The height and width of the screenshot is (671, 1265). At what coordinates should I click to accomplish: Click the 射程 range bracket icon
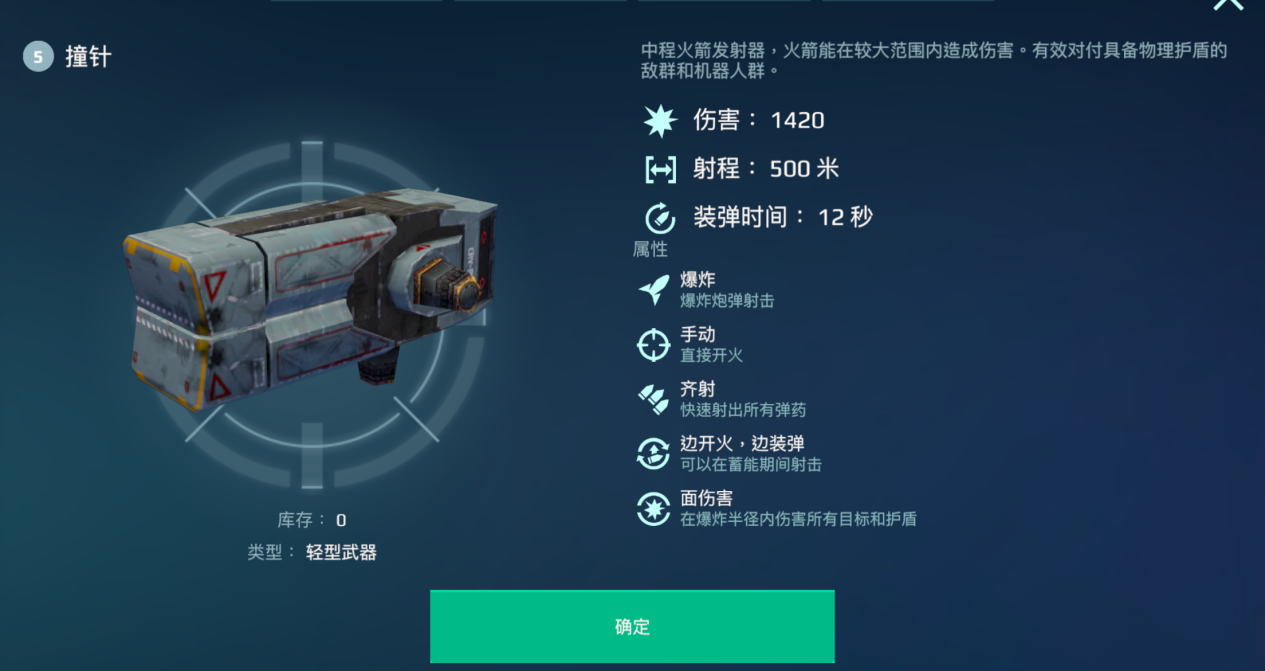pos(660,169)
